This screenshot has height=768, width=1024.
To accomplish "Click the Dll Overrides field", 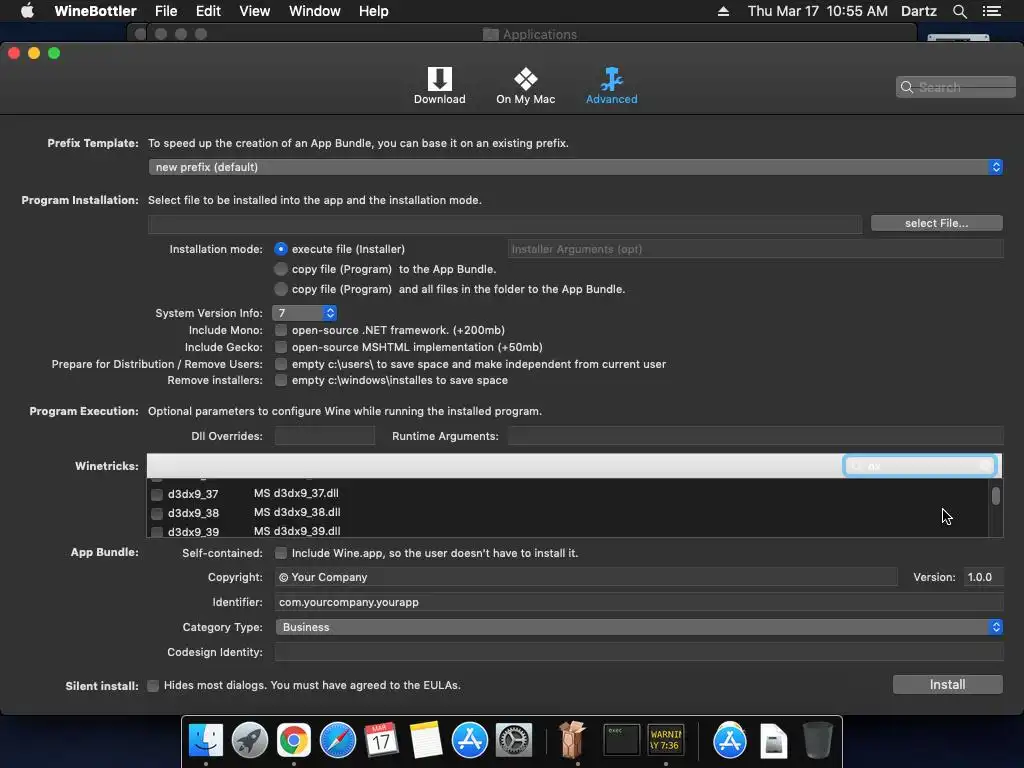I will click(x=325, y=436).
